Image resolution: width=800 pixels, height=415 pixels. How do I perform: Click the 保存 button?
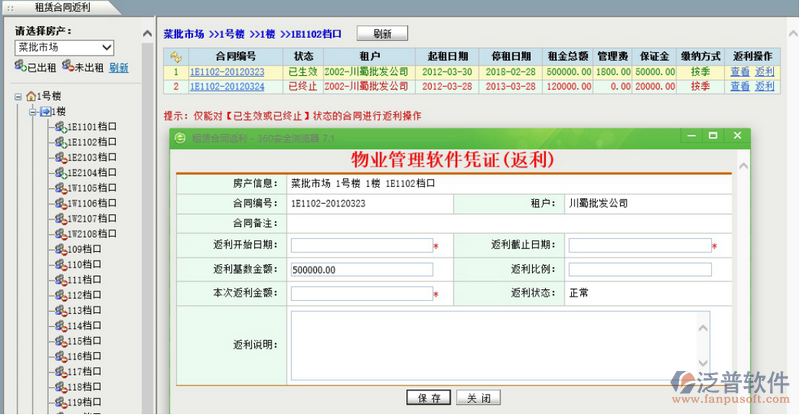[429, 398]
